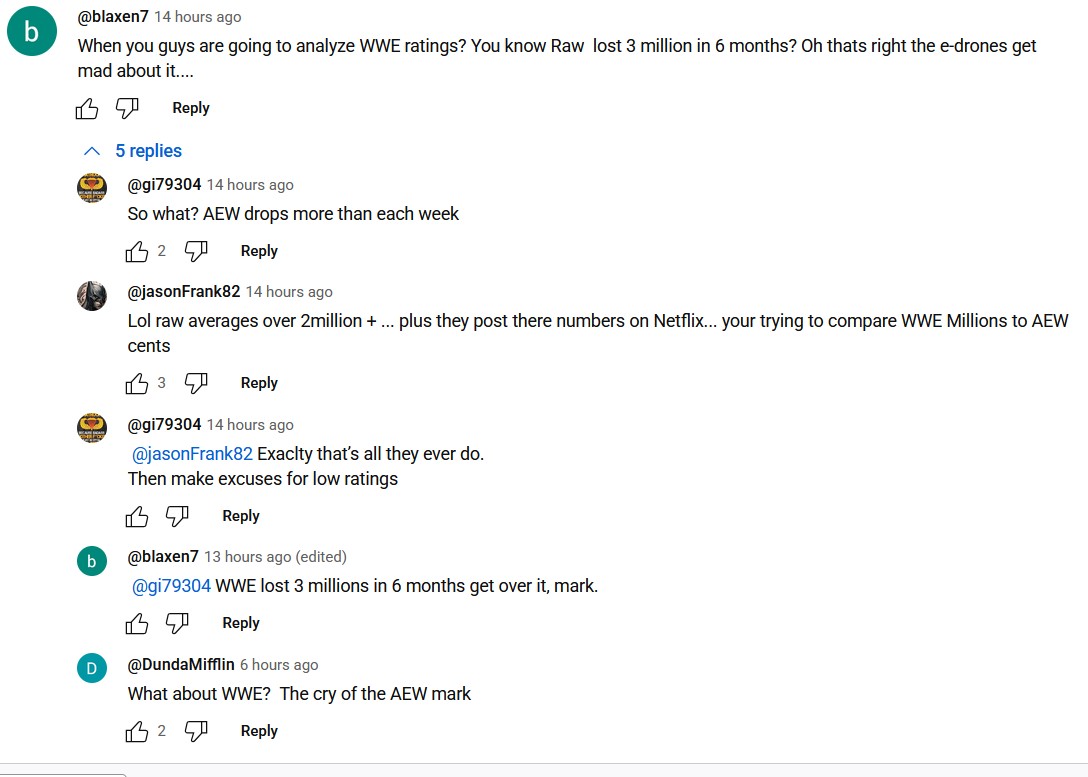Like blaxen7's 'get over it, mark' reply
The image size is (1088, 777).
point(137,623)
